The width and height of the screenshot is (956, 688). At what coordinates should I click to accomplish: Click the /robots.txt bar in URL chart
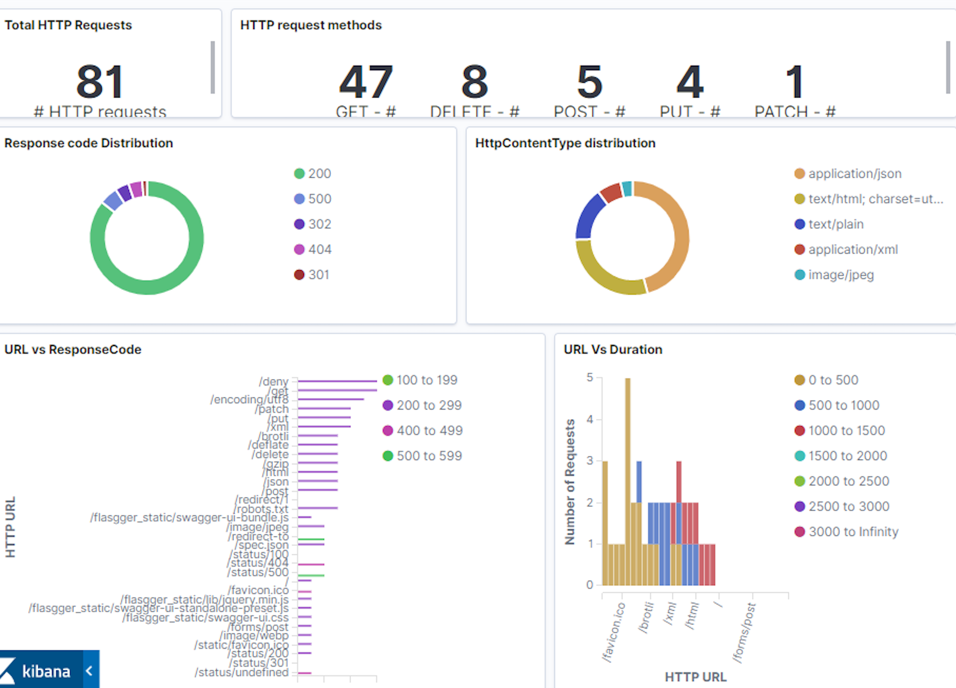coord(317,508)
